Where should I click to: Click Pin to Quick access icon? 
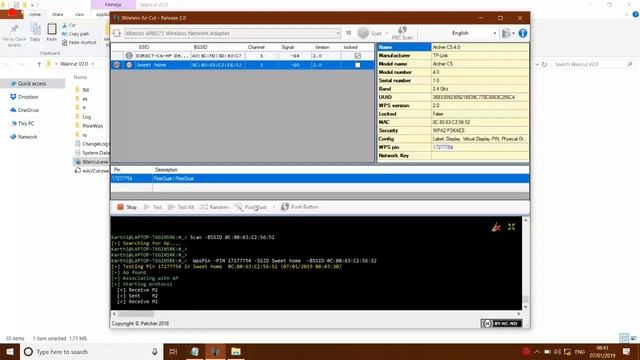[14, 35]
